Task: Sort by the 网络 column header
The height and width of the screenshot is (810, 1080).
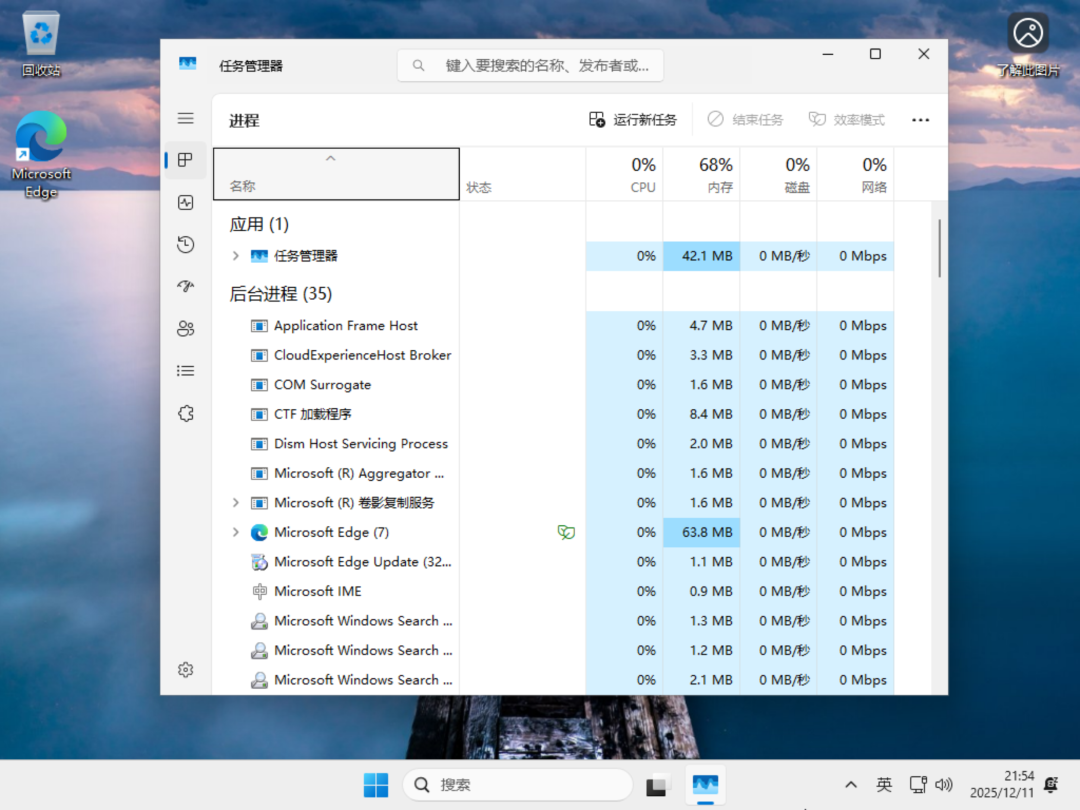Action: pos(856,174)
